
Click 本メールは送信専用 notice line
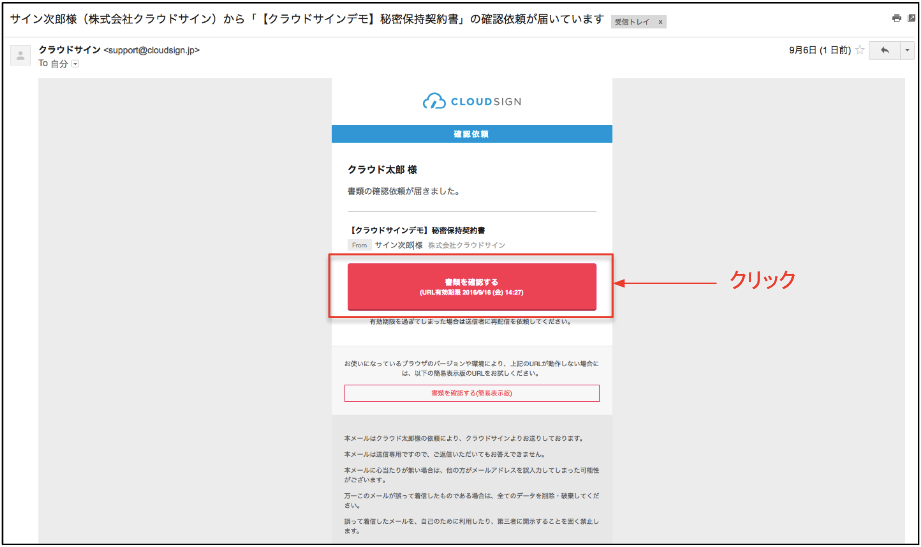point(445,455)
